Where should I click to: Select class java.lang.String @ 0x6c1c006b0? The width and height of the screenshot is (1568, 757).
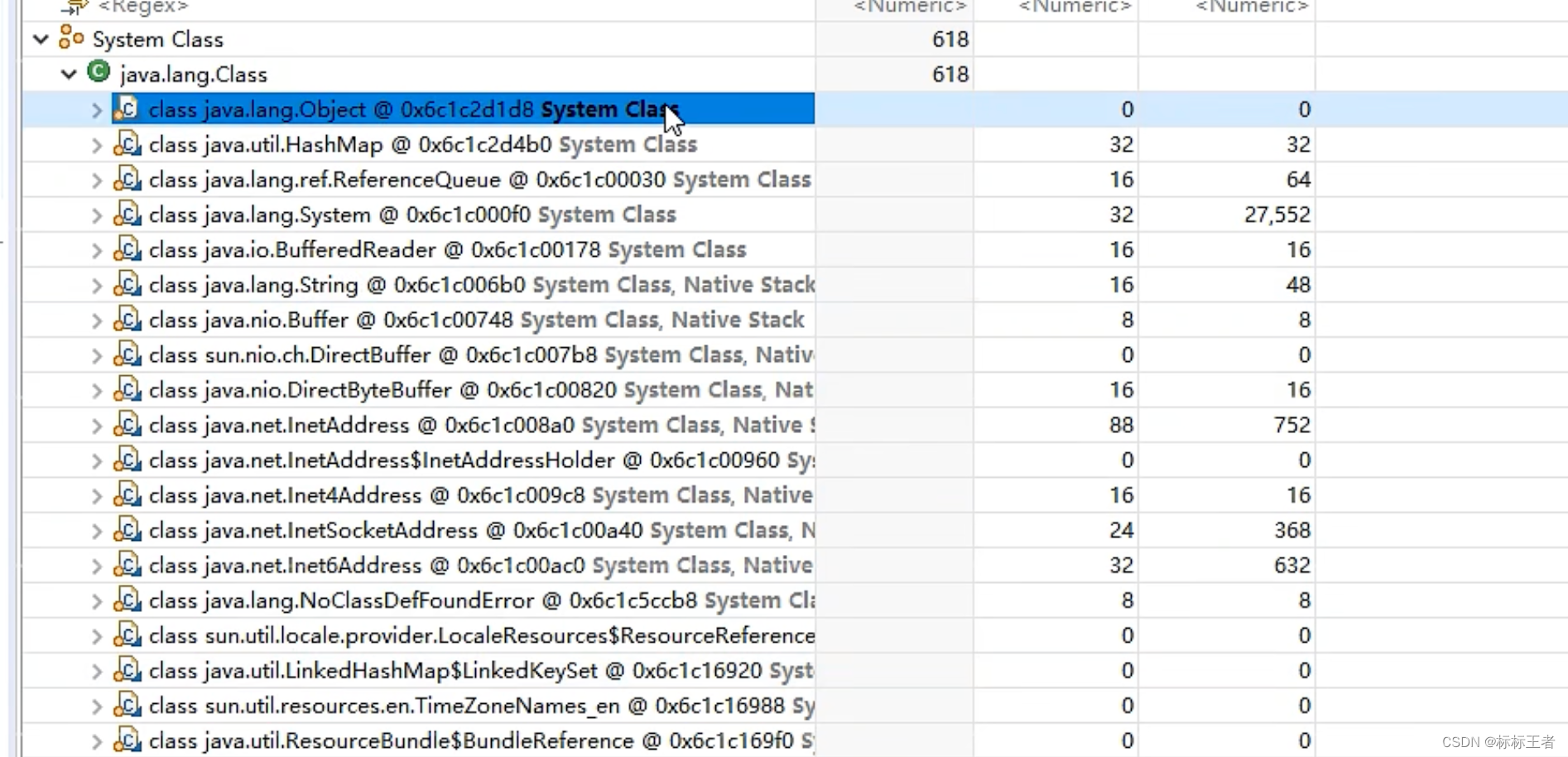(x=482, y=285)
